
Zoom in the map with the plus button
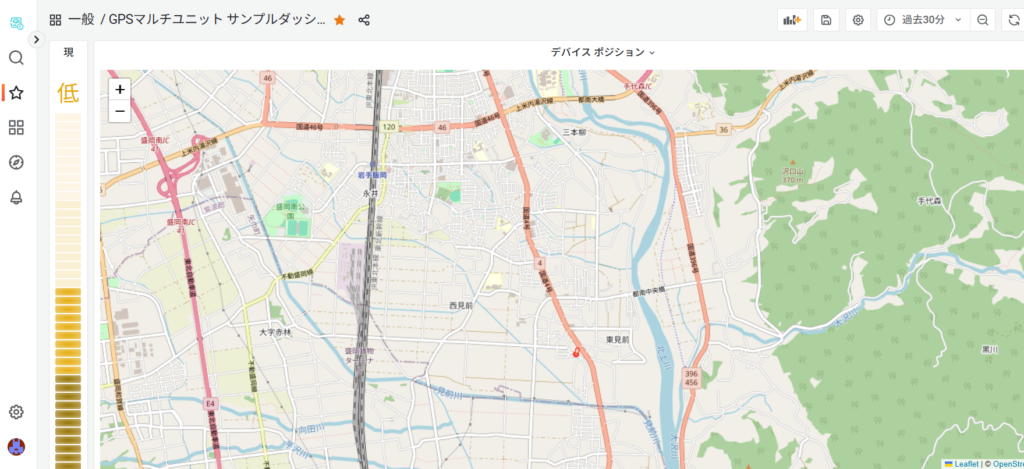[x=120, y=90]
